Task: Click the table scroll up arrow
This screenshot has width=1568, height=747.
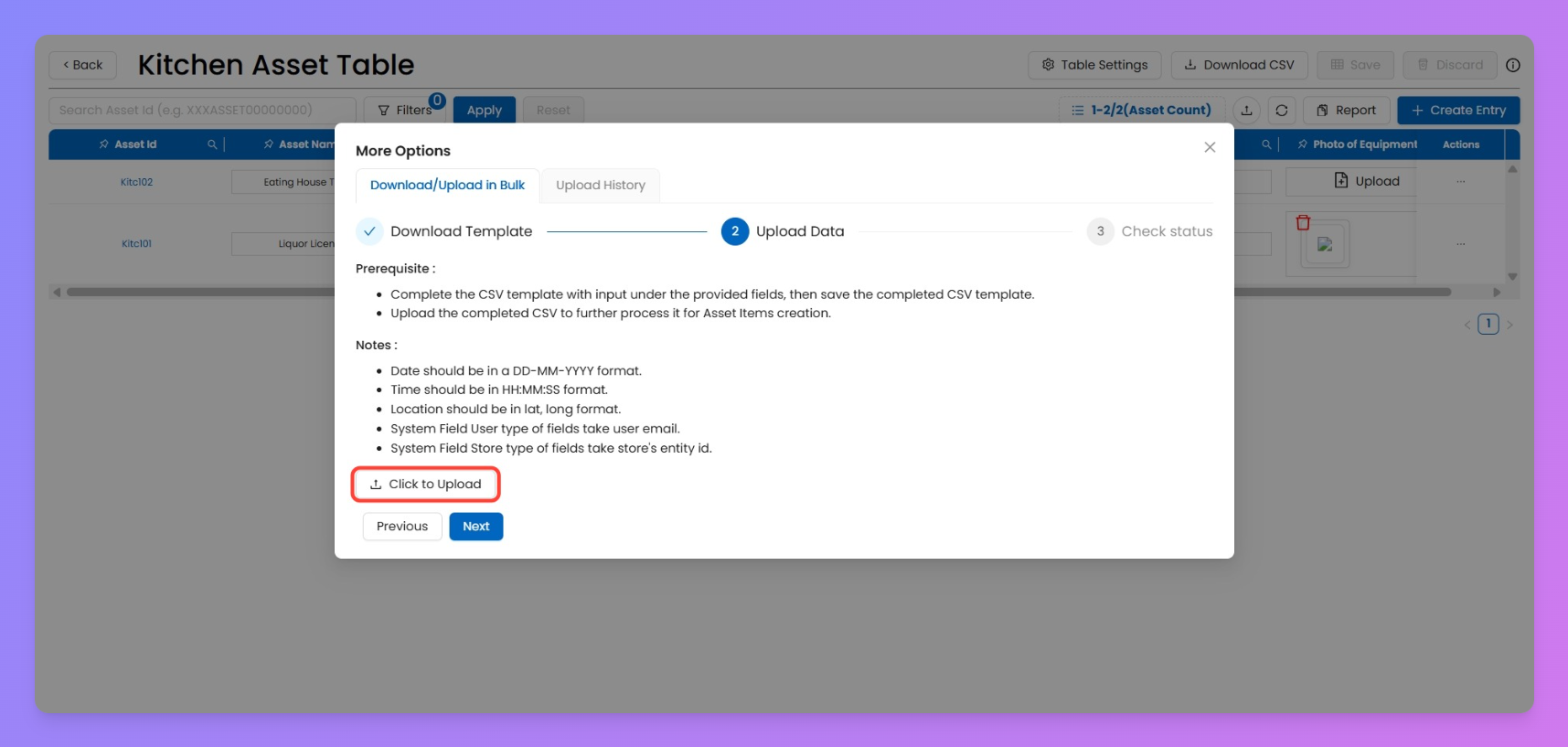Action: pyautogui.click(x=1513, y=169)
